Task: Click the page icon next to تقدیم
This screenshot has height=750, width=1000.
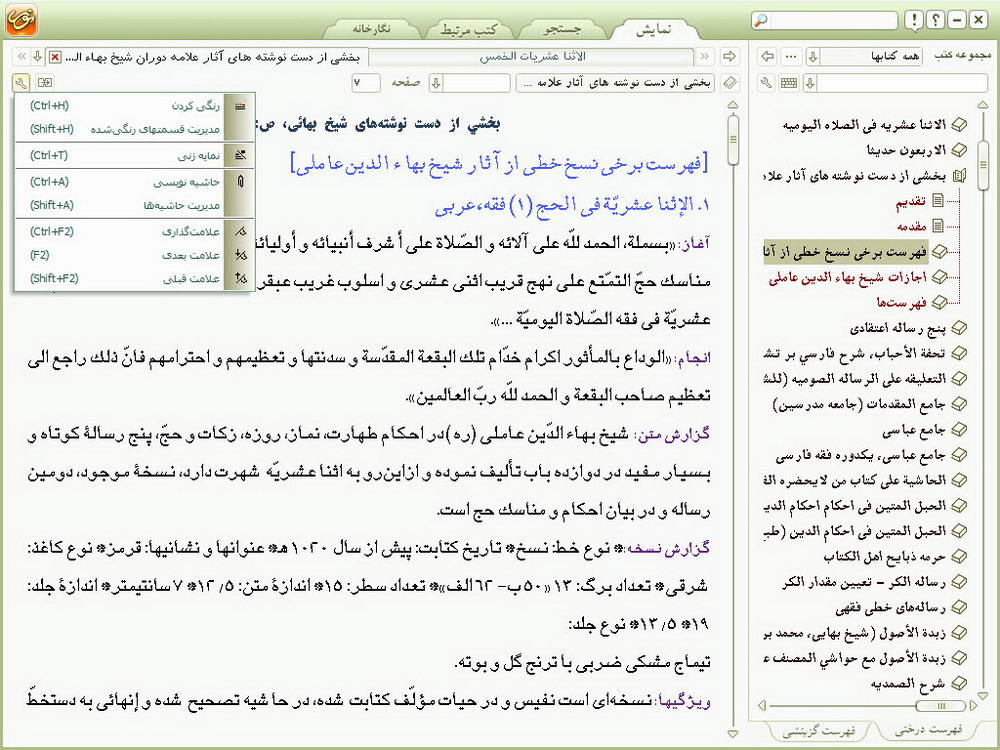Action: (x=938, y=200)
